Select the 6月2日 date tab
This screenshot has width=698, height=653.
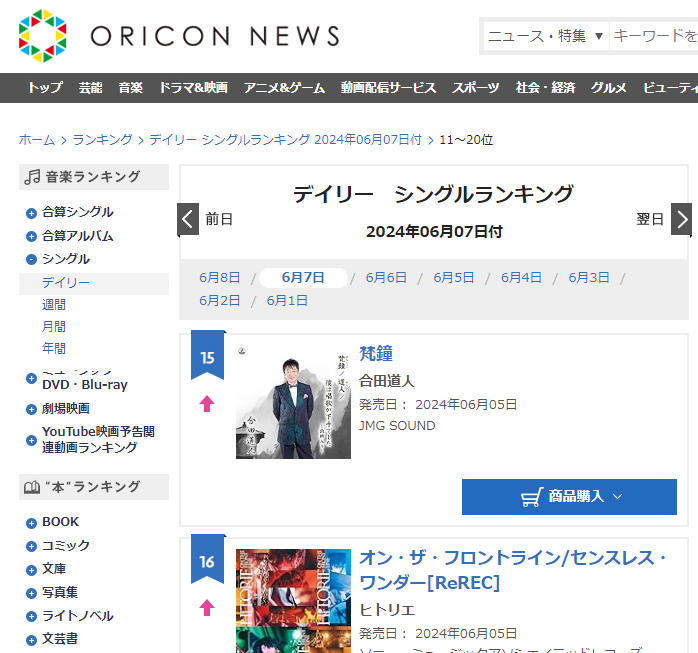tap(219, 301)
